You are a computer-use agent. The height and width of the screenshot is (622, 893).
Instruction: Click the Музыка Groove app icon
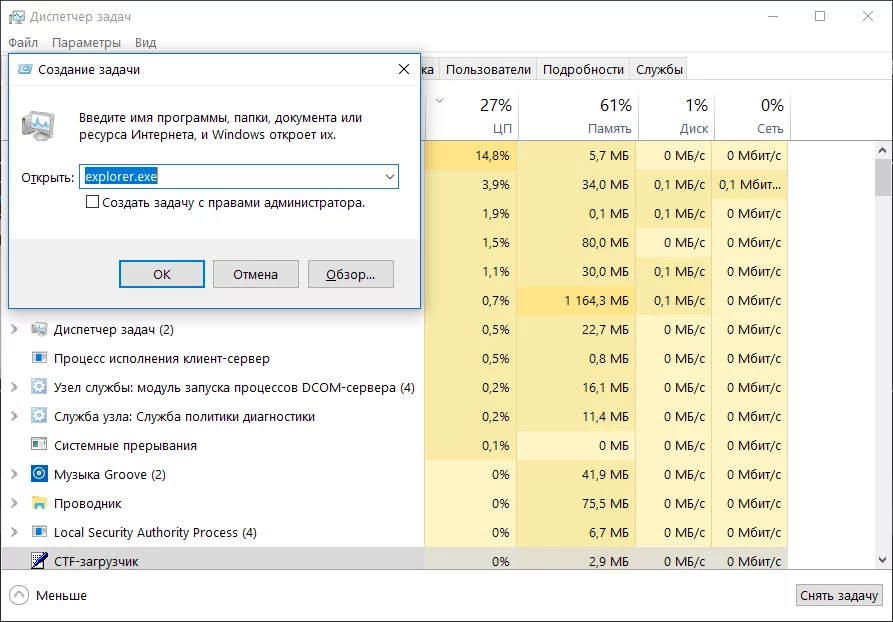(x=39, y=474)
